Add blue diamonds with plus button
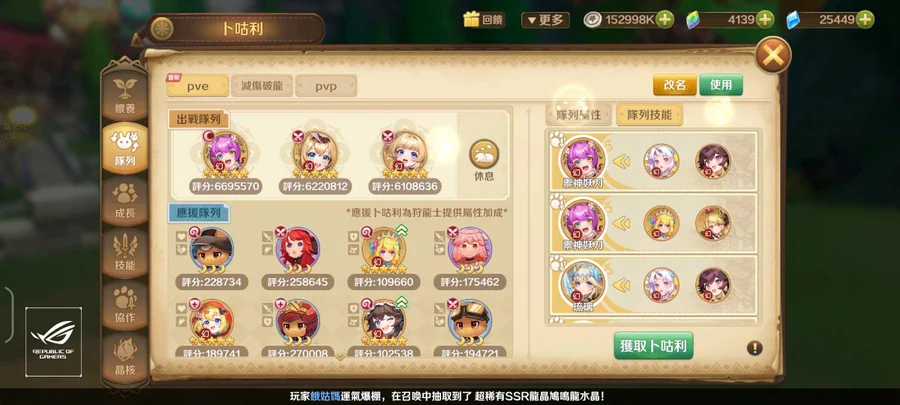Viewport: 900px width, 405px height. pyautogui.click(x=865, y=20)
